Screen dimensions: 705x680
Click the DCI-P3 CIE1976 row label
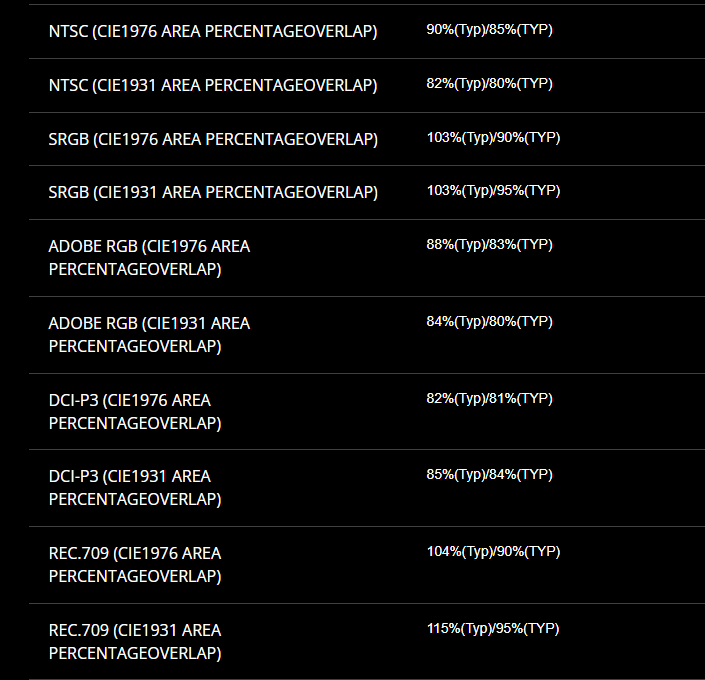tap(135, 411)
